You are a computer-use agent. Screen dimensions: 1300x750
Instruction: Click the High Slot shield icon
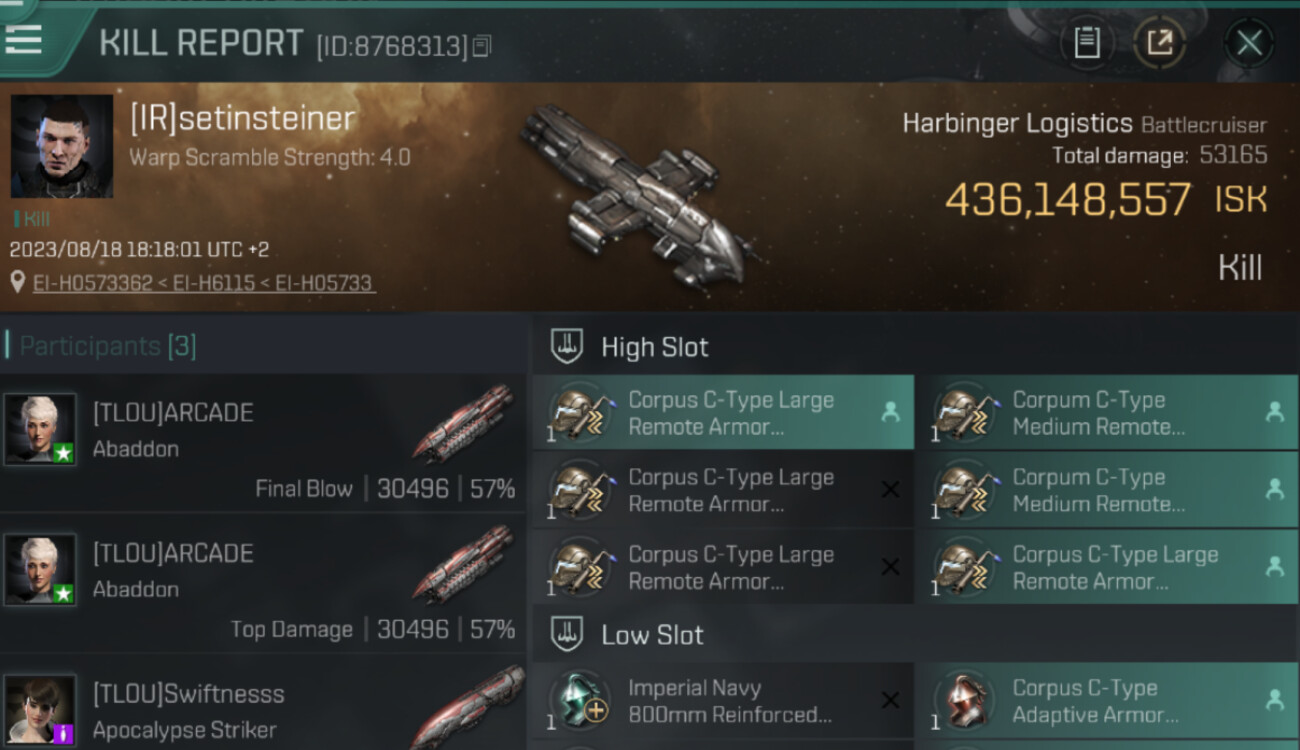(x=567, y=346)
